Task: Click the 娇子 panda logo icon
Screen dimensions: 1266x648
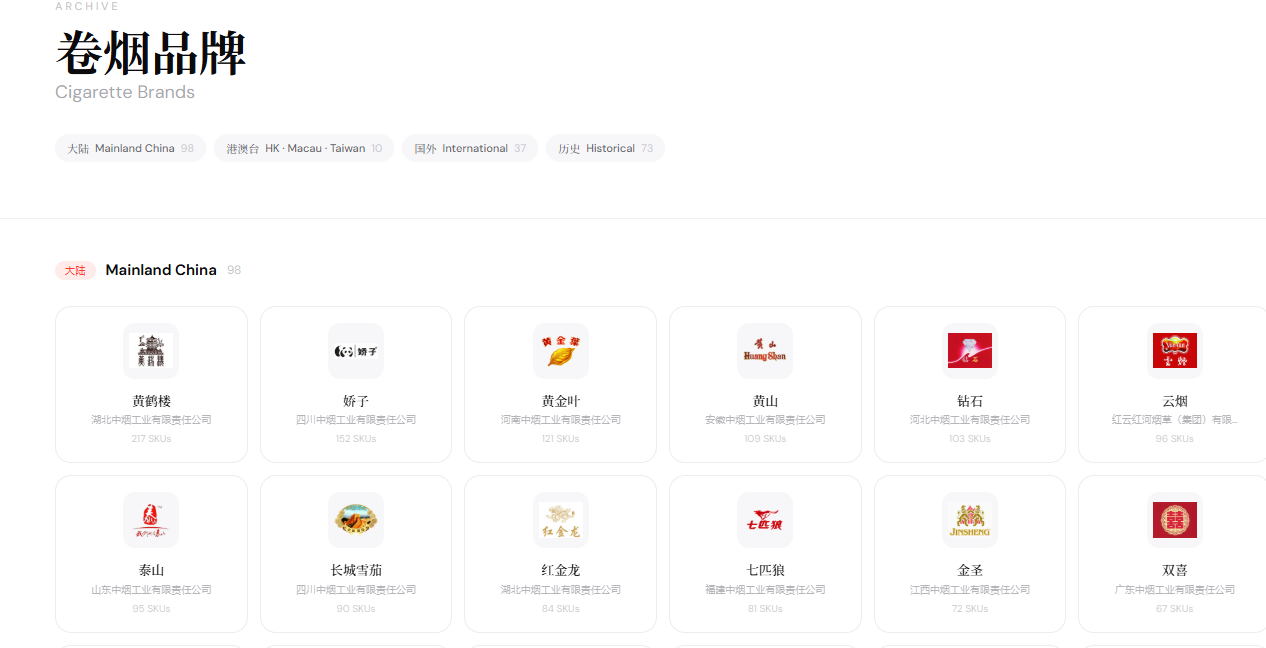Action: point(356,351)
